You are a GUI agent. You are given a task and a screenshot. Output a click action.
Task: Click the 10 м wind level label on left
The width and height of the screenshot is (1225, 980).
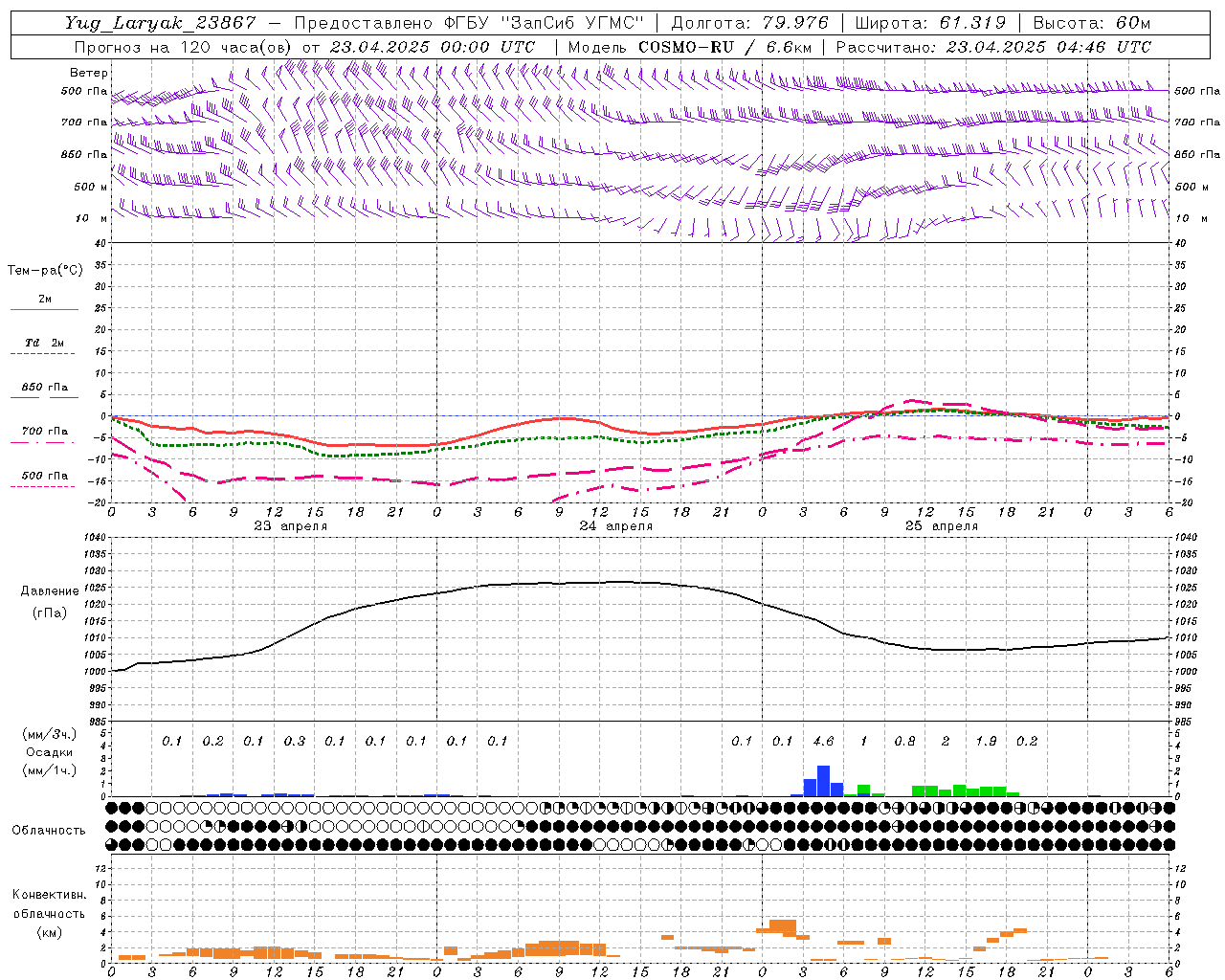point(91,219)
